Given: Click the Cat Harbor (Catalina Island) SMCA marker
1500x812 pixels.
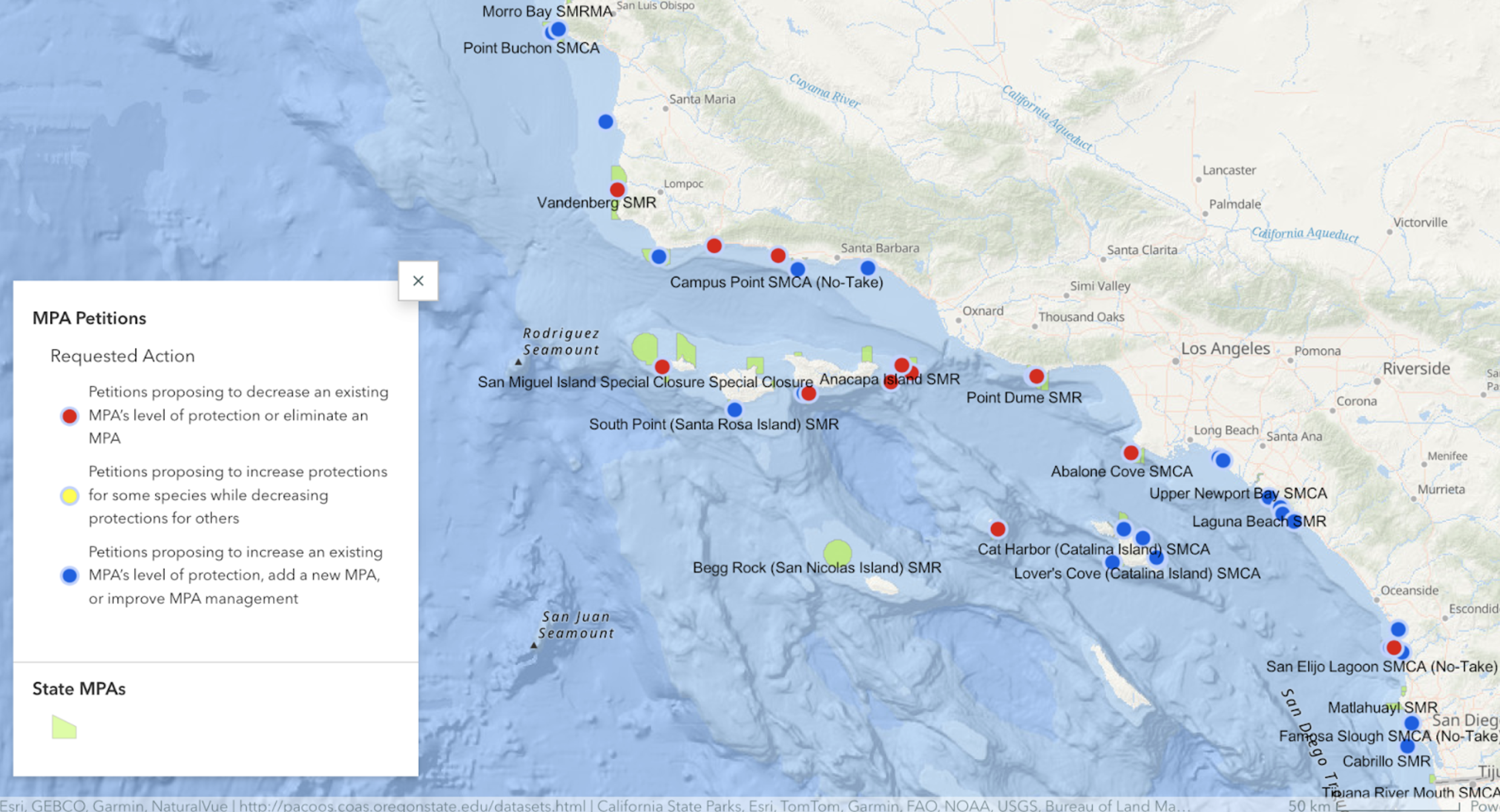Looking at the screenshot, I should (998, 529).
